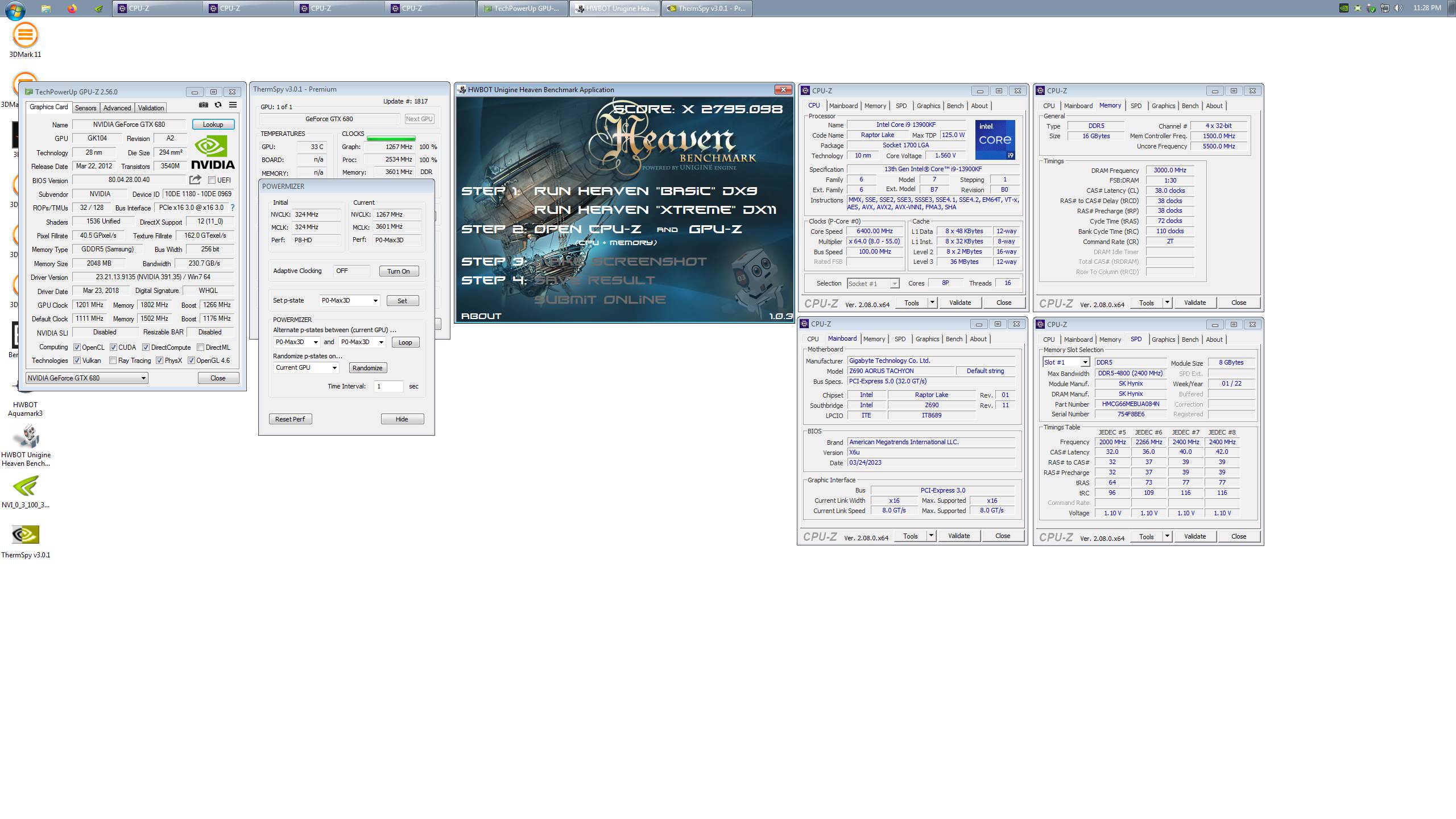Toggle the DirectCompute checkbox
1456x819 pixels.
click(146, 348)
